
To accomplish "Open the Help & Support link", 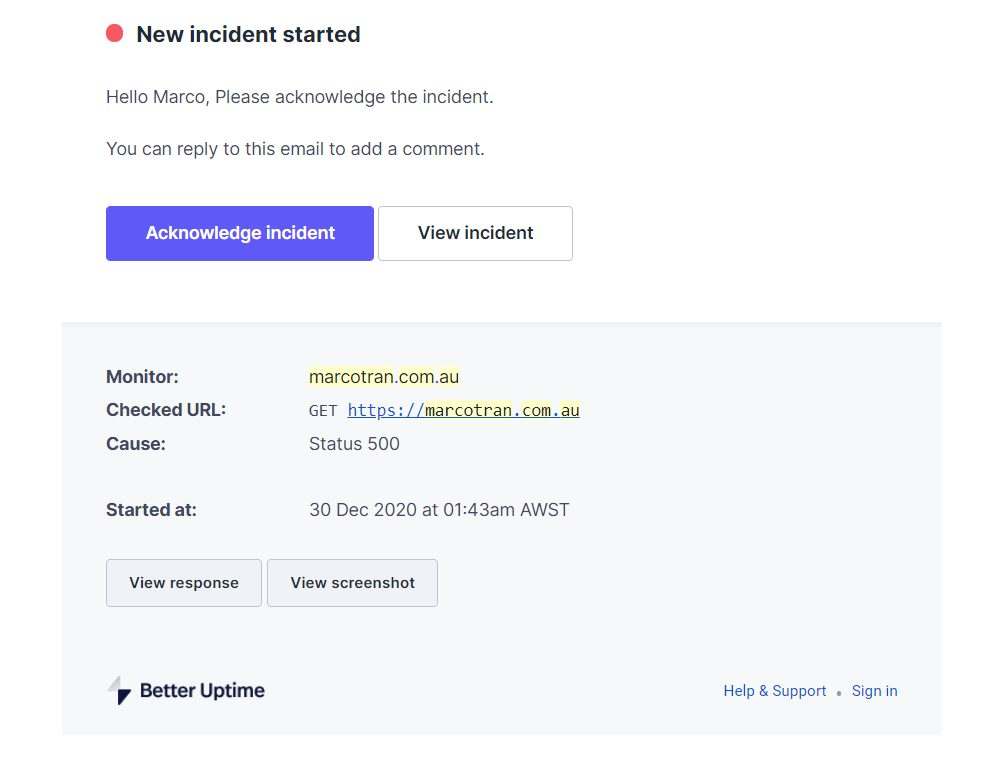I will [x=775, y=691].
